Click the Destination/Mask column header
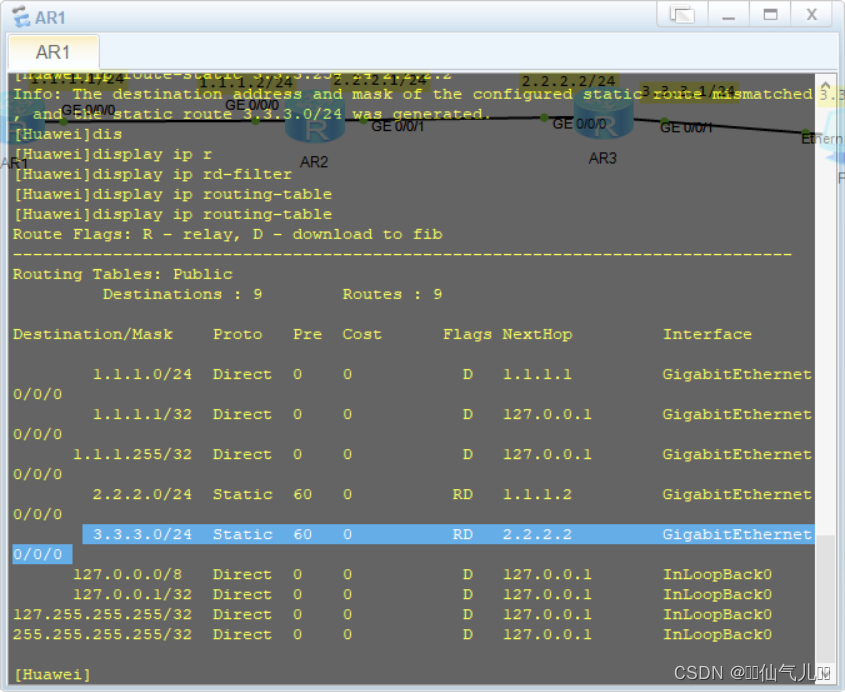845x692 pixels. point(93,334)
